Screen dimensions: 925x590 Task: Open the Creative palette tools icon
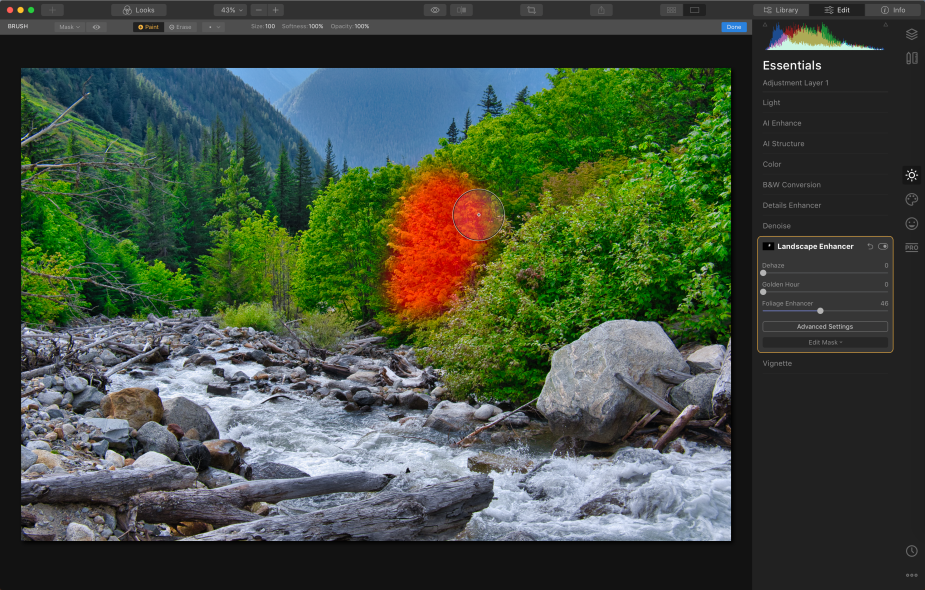(x=911, y=199)
